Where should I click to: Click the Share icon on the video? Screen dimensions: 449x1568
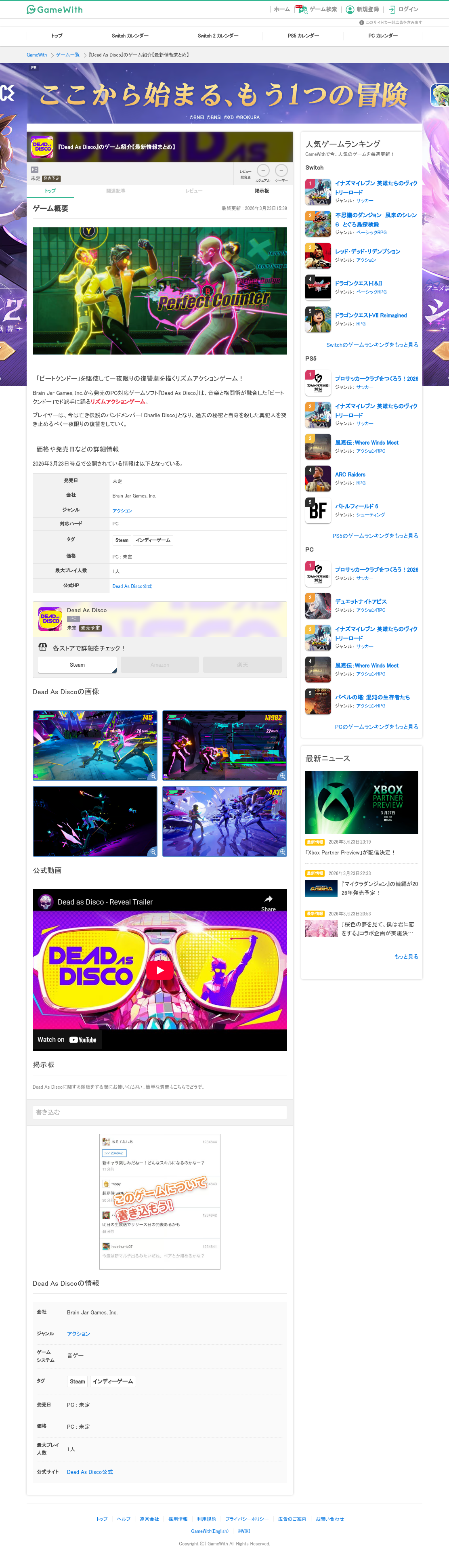tap(268, 902)
